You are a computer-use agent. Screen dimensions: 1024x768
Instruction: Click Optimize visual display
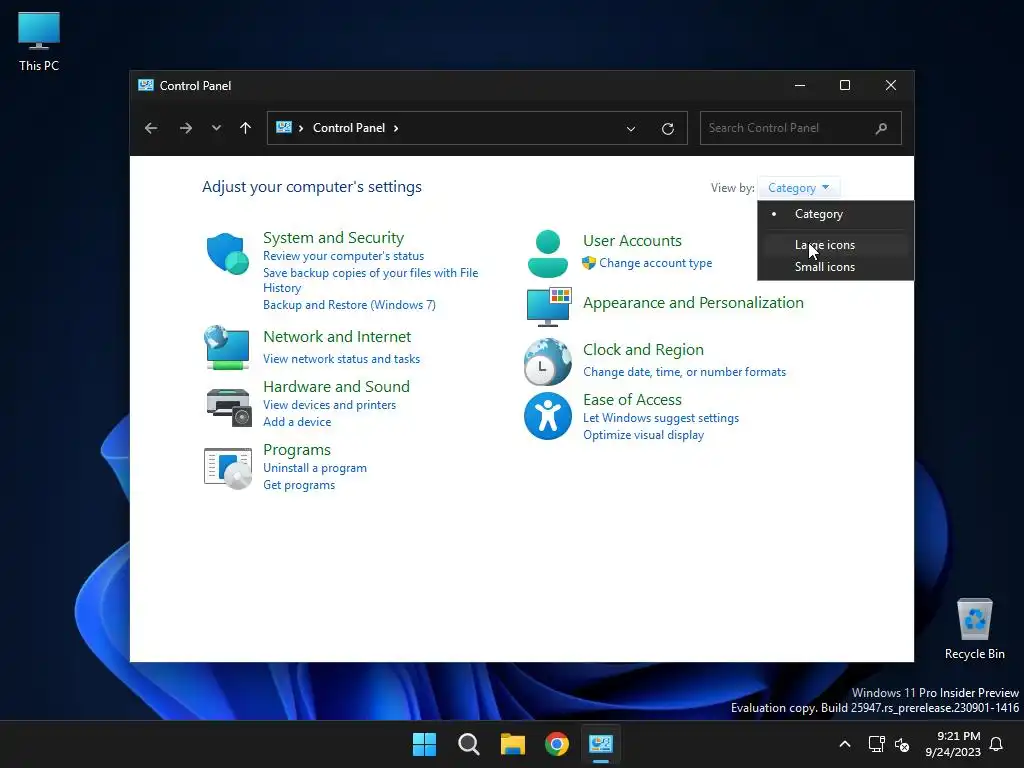[x=643, y=435]
